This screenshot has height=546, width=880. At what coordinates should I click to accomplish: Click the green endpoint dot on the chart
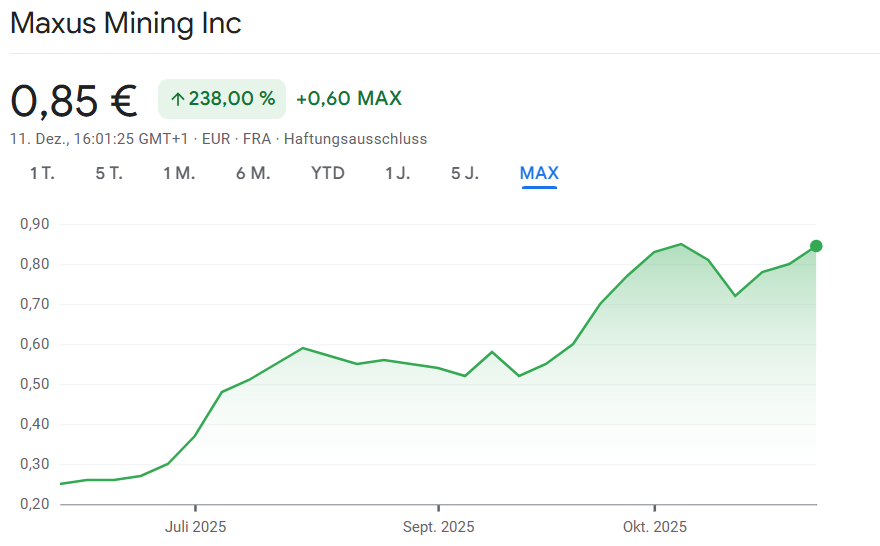click(x=816, y=246)
